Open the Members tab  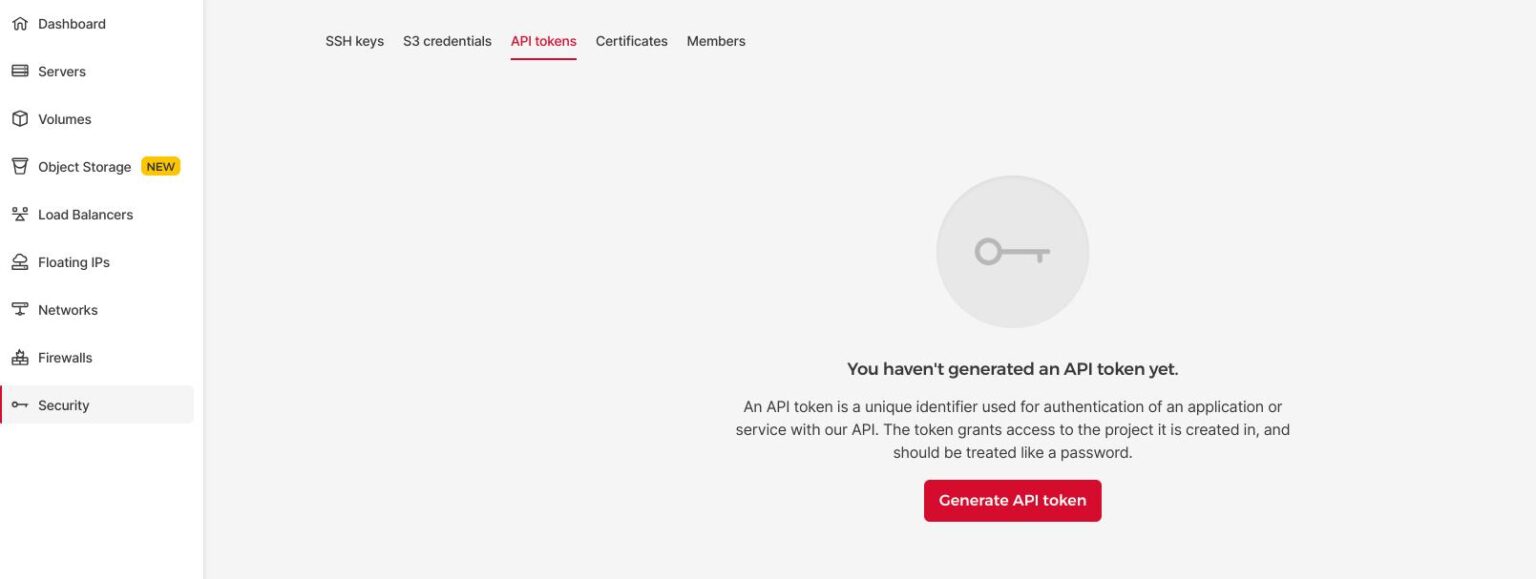click(715, 41)
